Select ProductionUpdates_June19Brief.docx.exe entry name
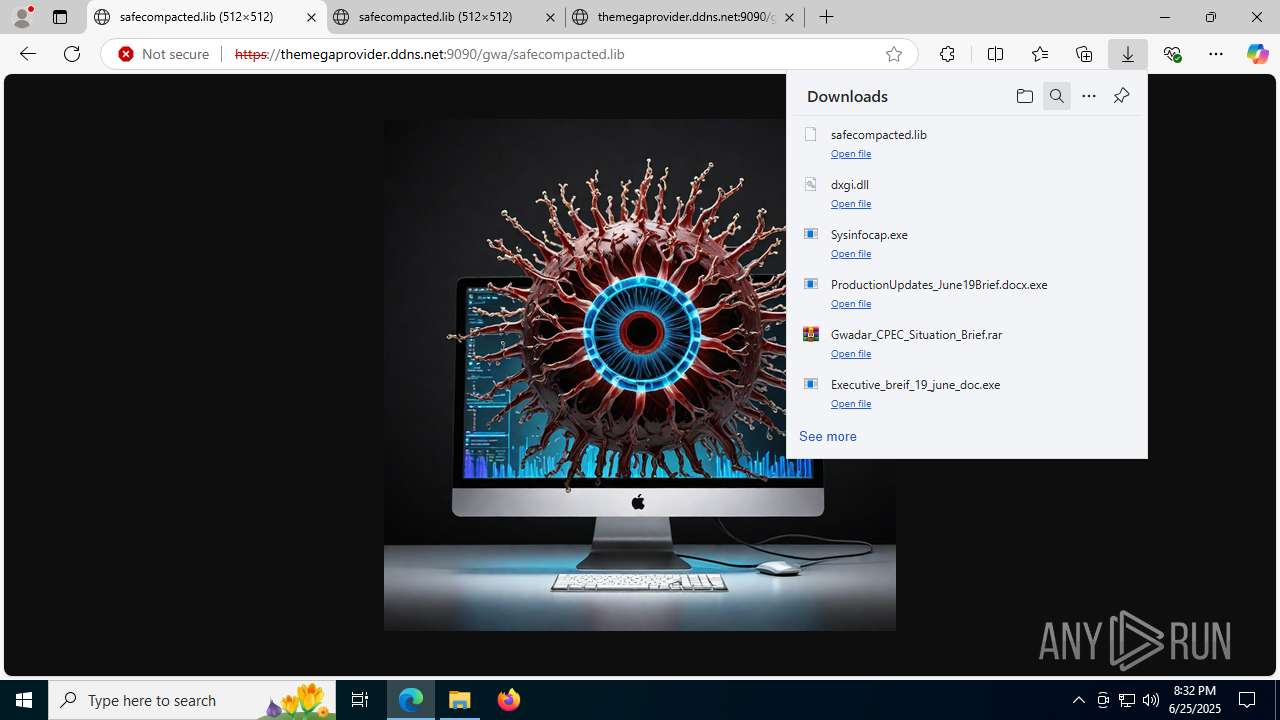This screenshot has width=1280, height=720. point(939,284)
